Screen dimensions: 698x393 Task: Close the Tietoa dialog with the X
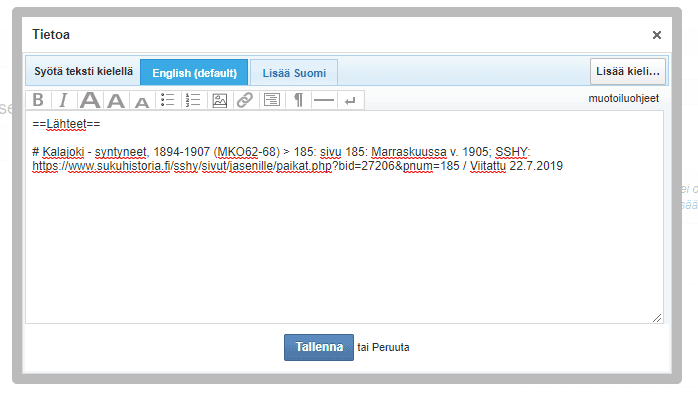657,35
